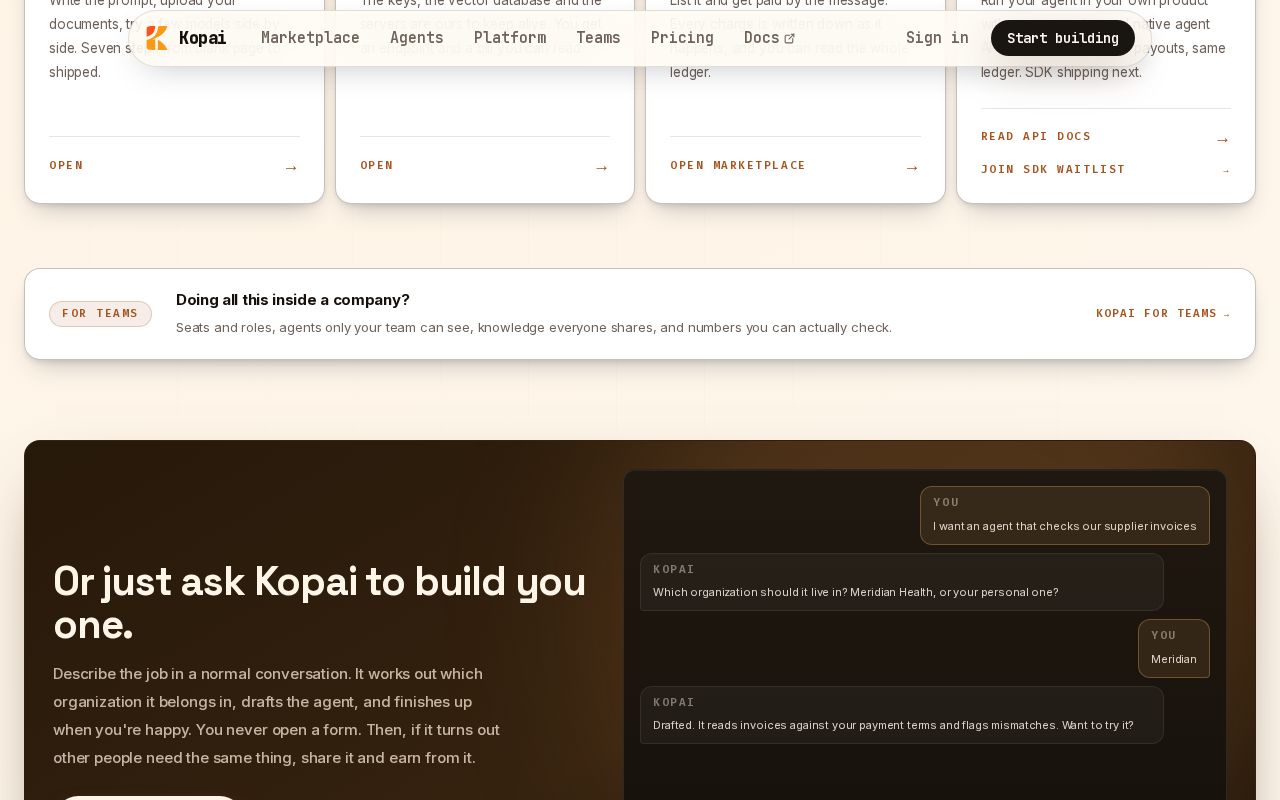Click the 'Meridian' reply bubble
1280x800 pixels.
tap(1174, 648)
